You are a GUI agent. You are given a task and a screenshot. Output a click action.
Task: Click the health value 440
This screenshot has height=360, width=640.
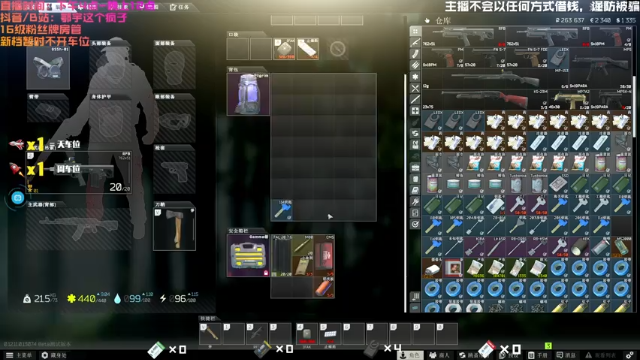87,299
